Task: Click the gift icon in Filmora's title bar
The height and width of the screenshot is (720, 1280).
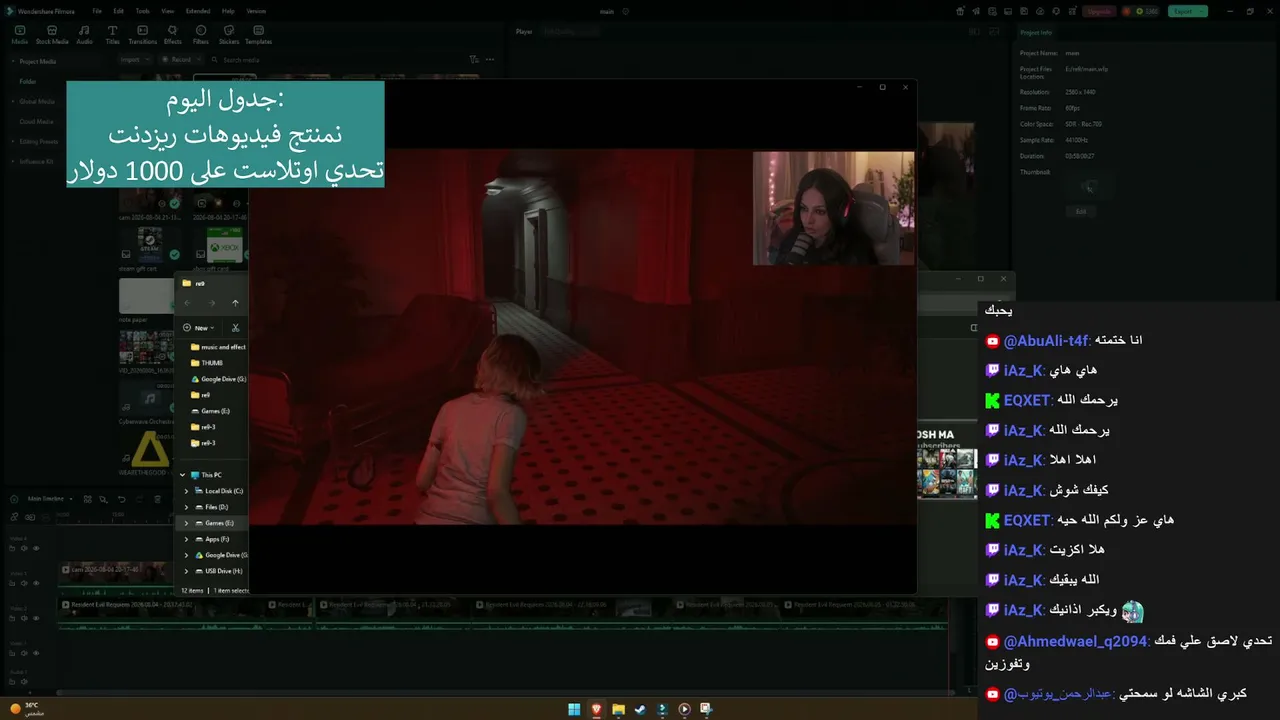Action: point(961,11)
